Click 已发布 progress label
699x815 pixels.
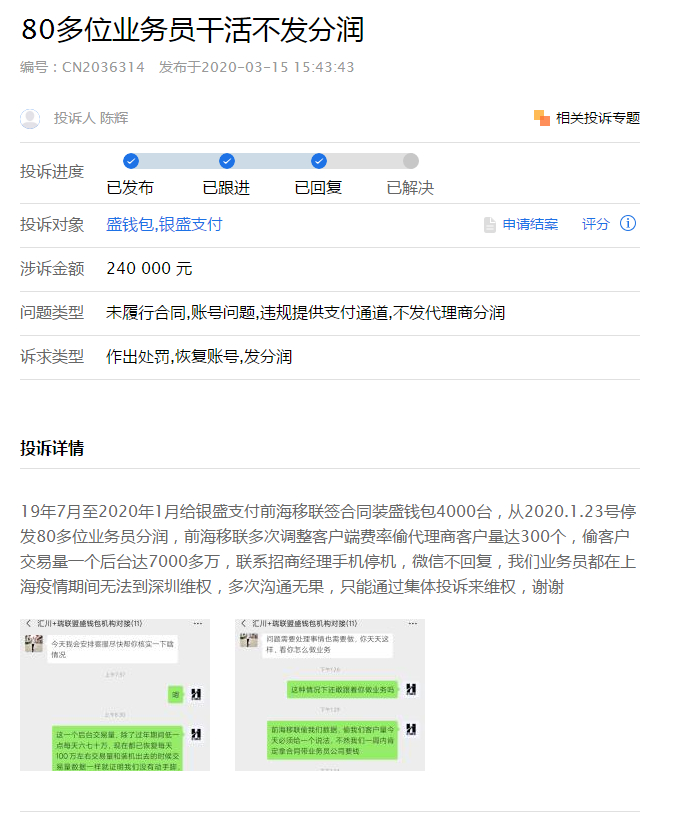(130, 188)
